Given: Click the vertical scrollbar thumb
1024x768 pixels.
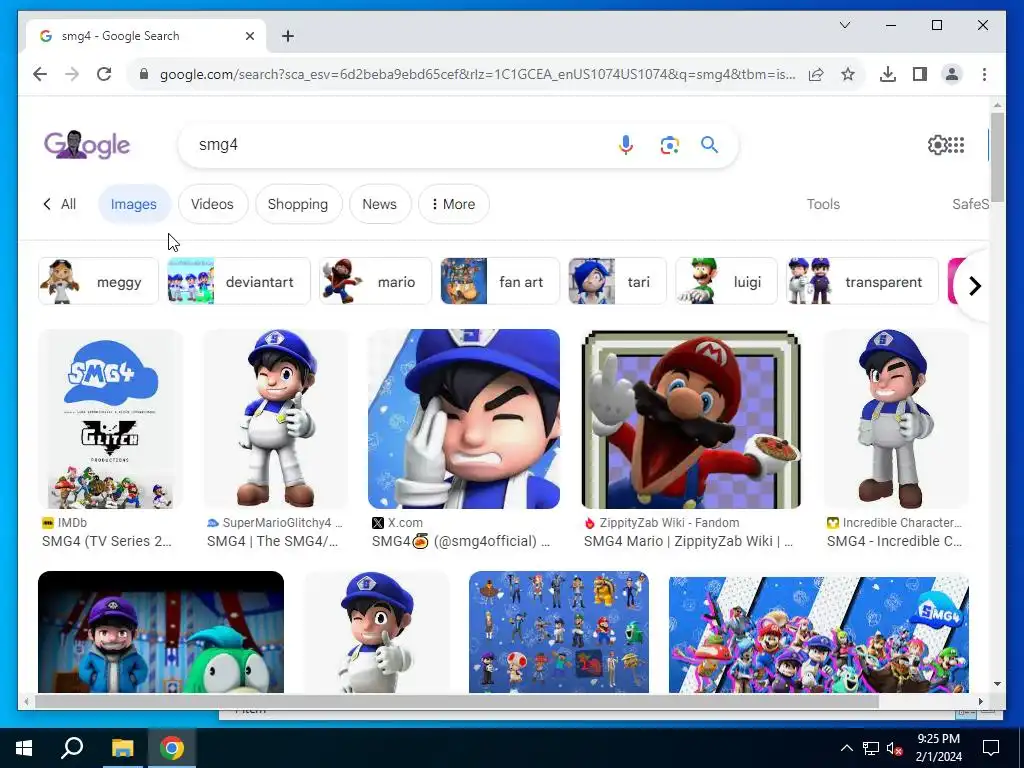Looking at the screenshot, I should click(997, 157).
